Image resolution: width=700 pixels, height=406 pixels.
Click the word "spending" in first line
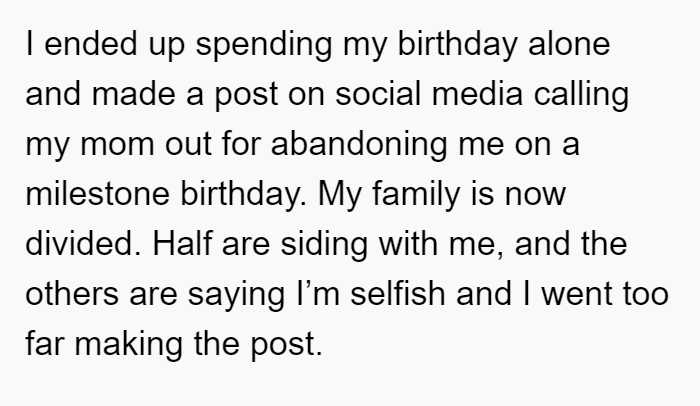tap(264, 46)
